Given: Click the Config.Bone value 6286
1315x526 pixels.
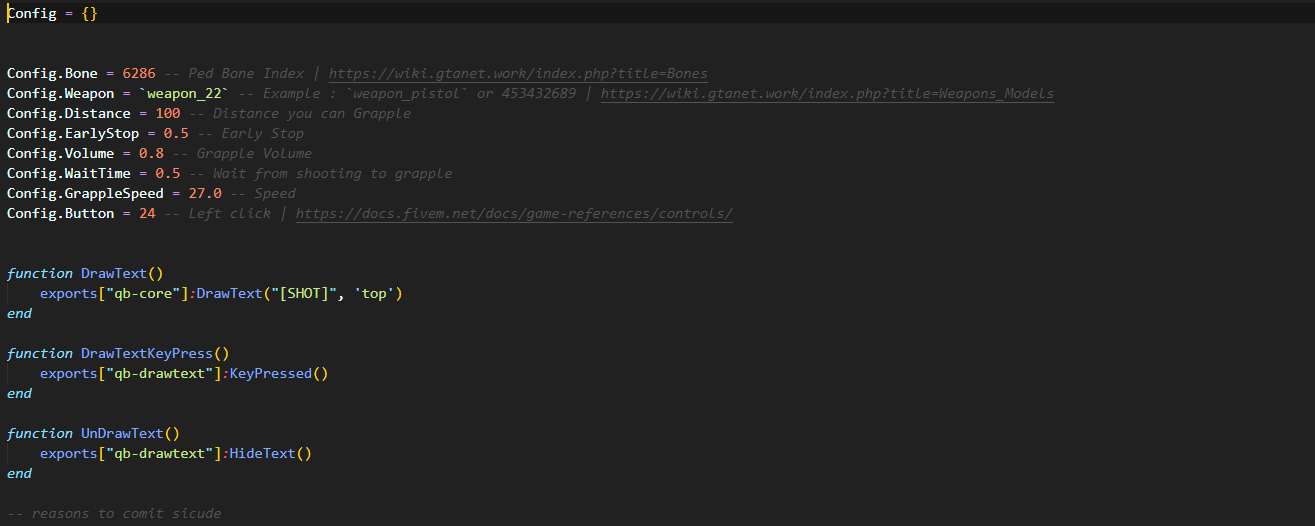Looking at the screenshot, I should [138, 74].
